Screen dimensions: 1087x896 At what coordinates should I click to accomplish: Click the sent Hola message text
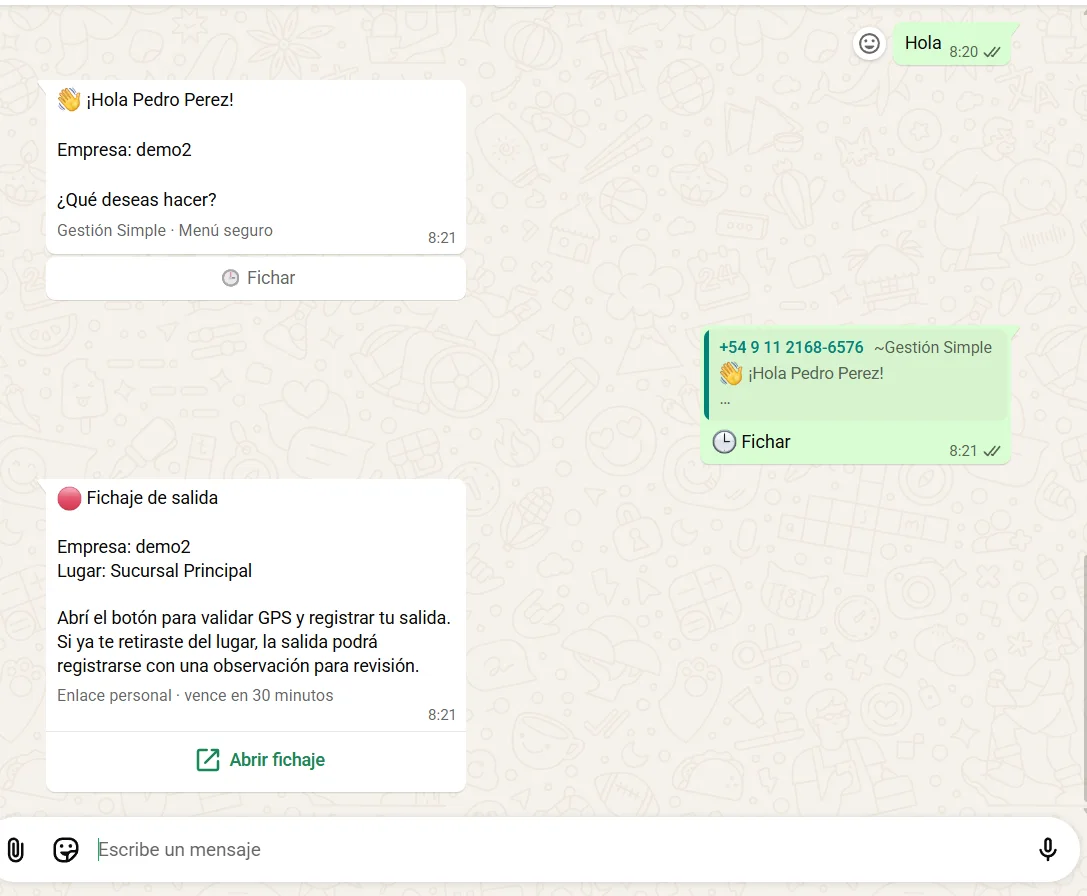tap(923, 43)
